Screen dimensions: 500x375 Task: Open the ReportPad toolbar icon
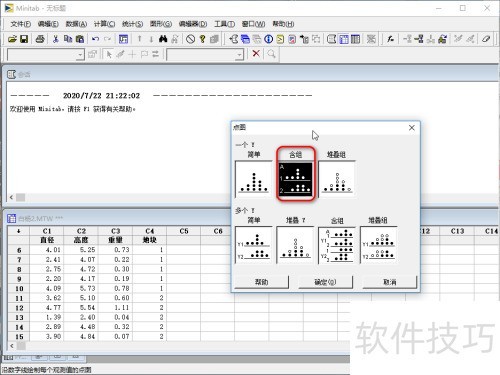292,39
